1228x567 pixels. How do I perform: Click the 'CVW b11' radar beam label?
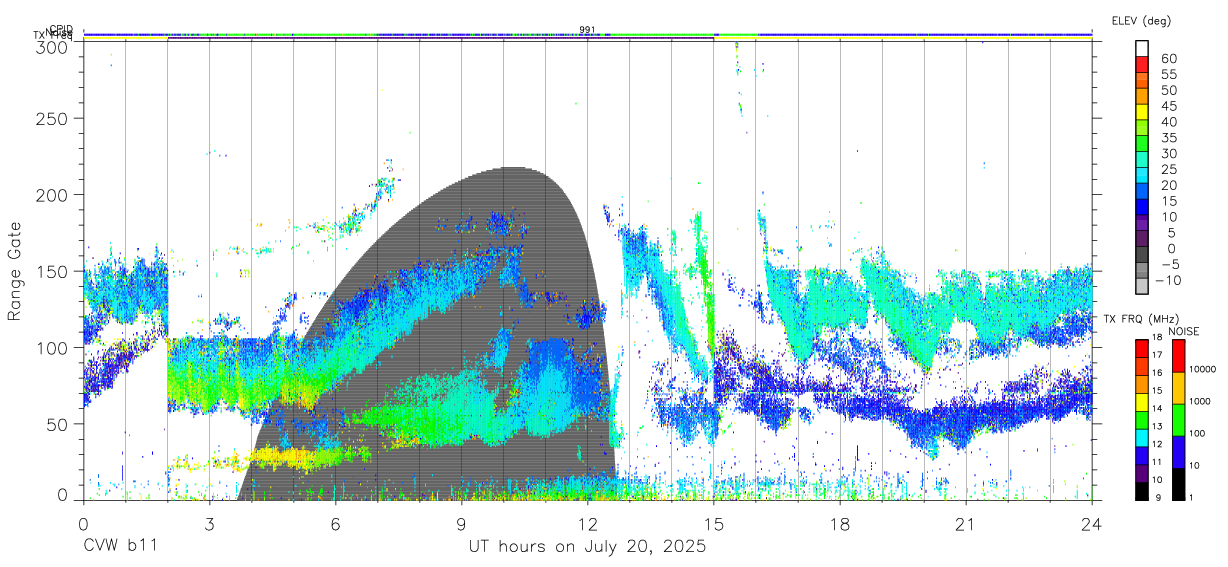coord(120,547)
